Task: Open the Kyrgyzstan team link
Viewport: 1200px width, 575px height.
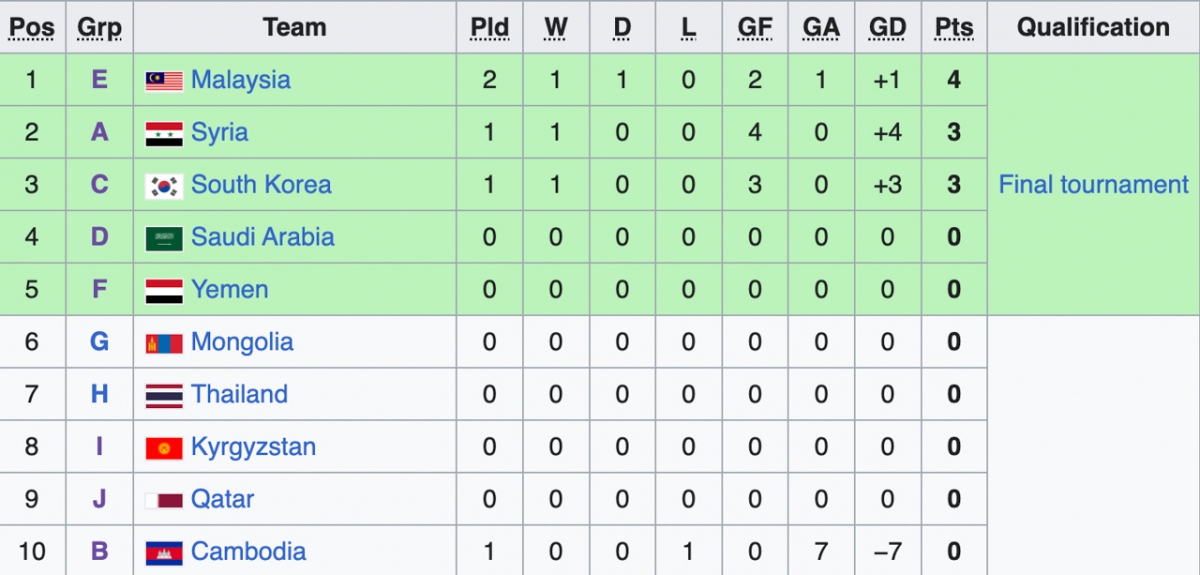Action: pyautogui.click(x=253, y=447)
